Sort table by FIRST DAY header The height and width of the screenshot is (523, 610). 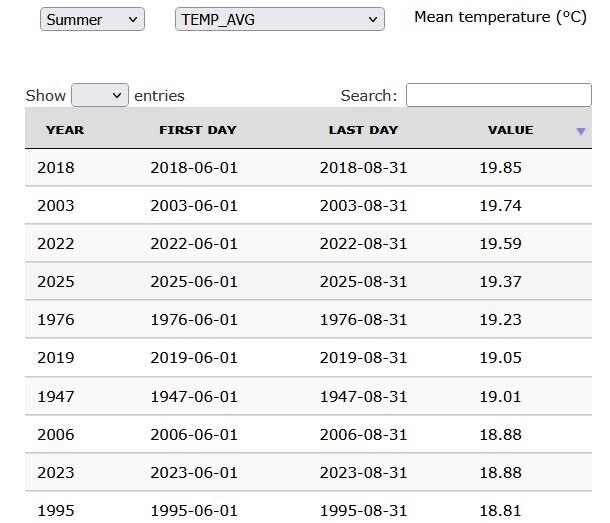click(x=197, y=130)
